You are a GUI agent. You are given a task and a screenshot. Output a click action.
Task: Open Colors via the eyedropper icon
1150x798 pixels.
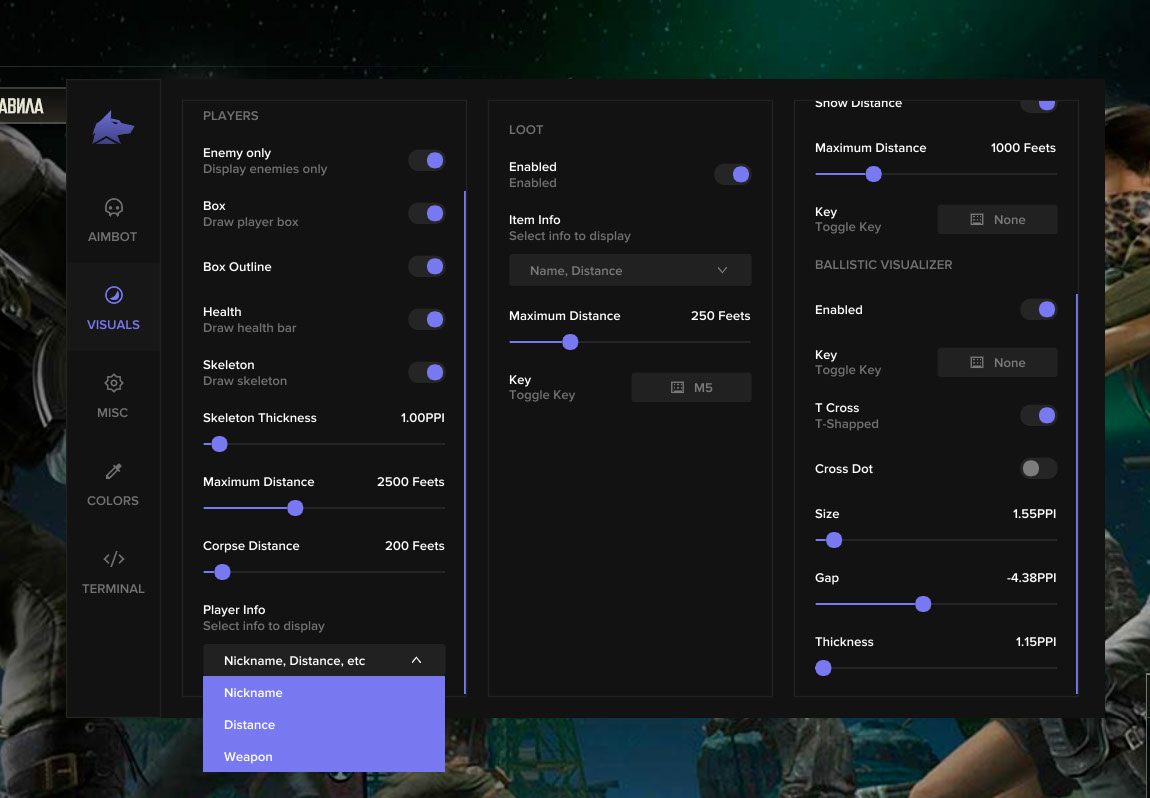pos(113,471)
